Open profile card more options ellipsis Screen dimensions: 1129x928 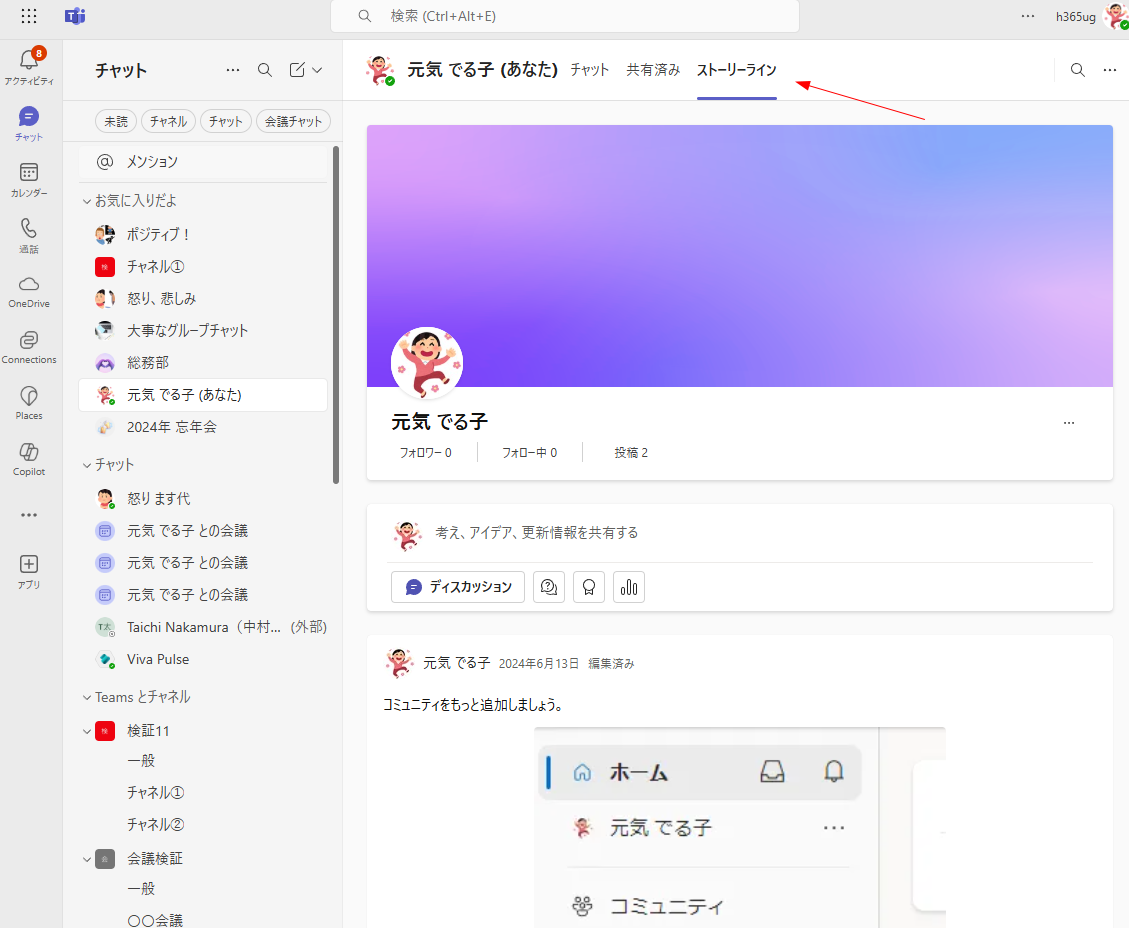pos(1069,423)
